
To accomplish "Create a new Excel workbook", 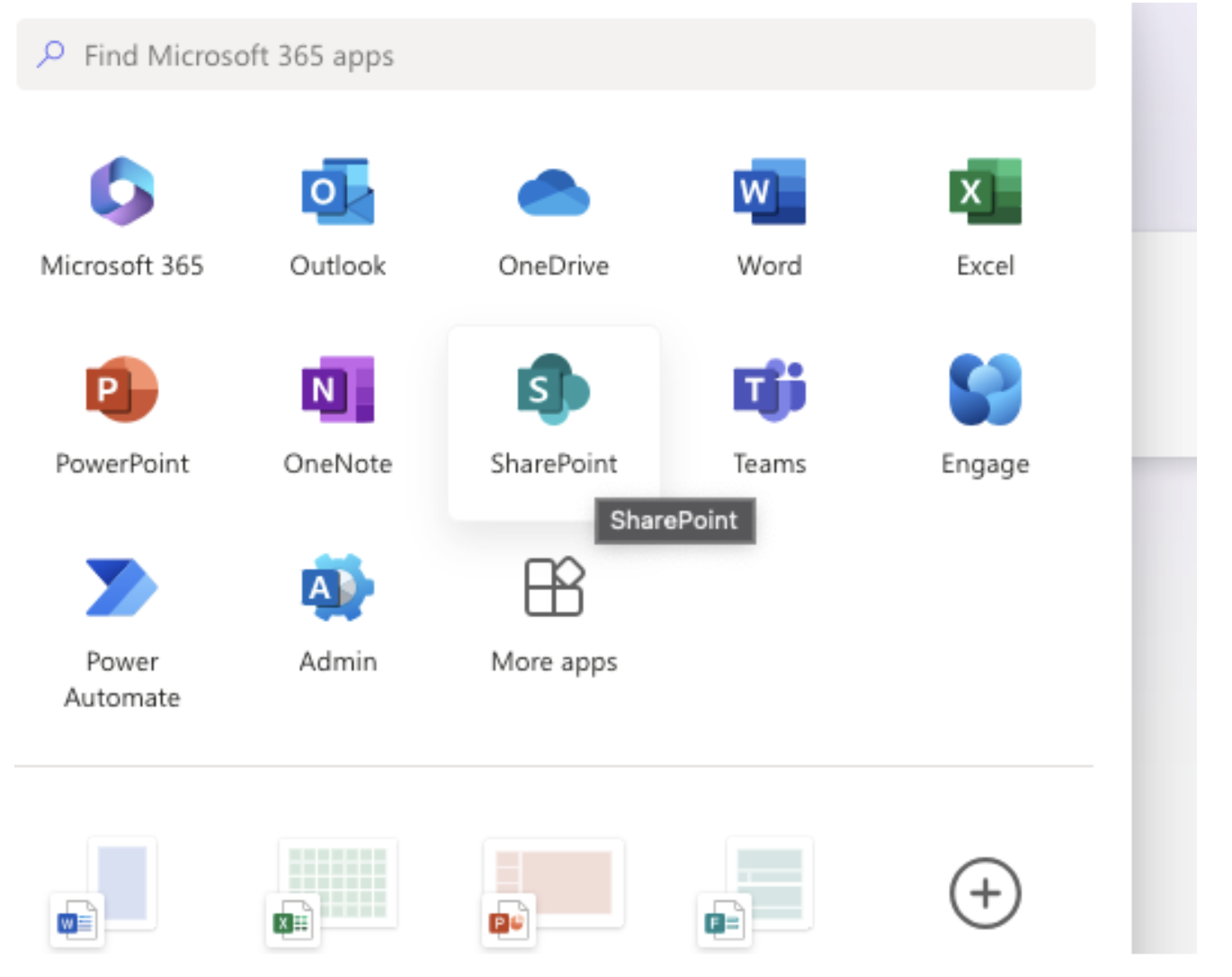I will [x=332, y=892].
